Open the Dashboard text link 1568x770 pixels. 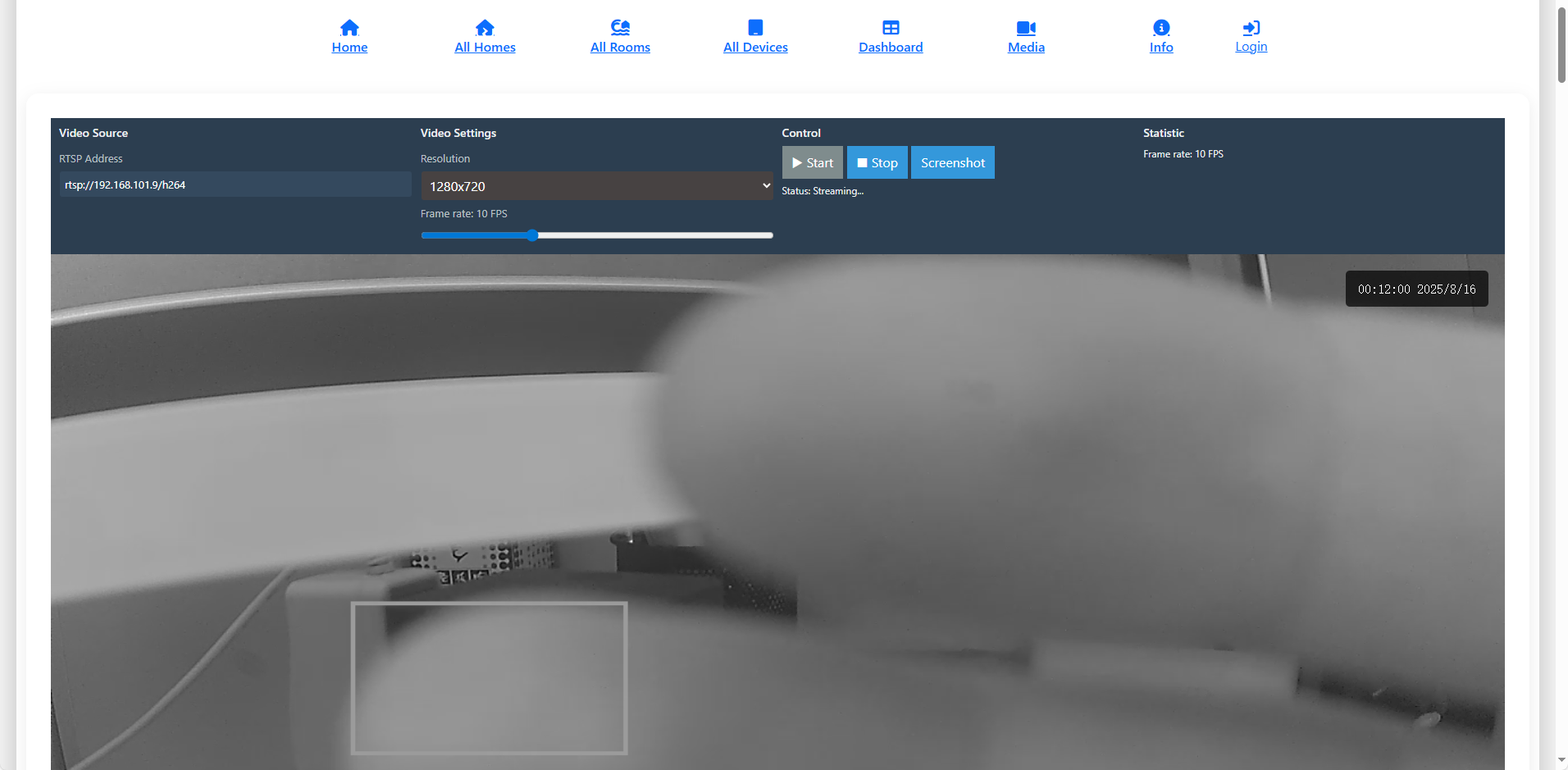tap(891, 48)
